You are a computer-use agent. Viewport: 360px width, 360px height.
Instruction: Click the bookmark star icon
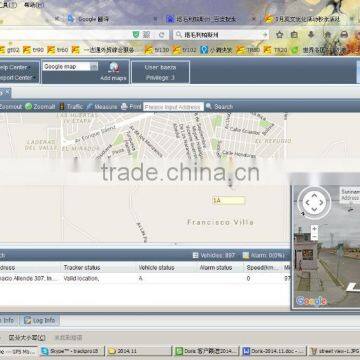click(280, 35)
